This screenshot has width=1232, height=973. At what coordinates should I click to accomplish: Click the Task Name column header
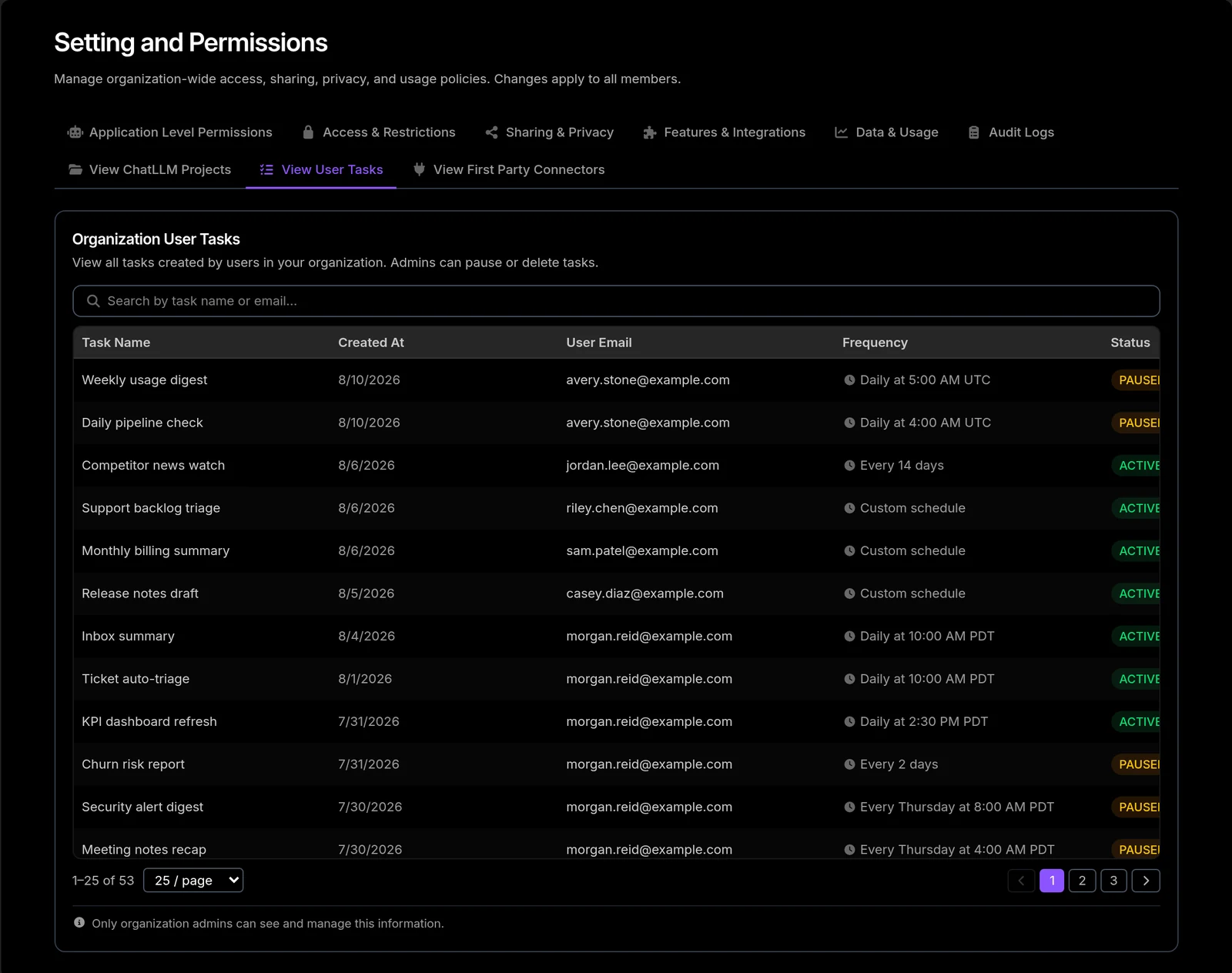[x=116, y=343]
